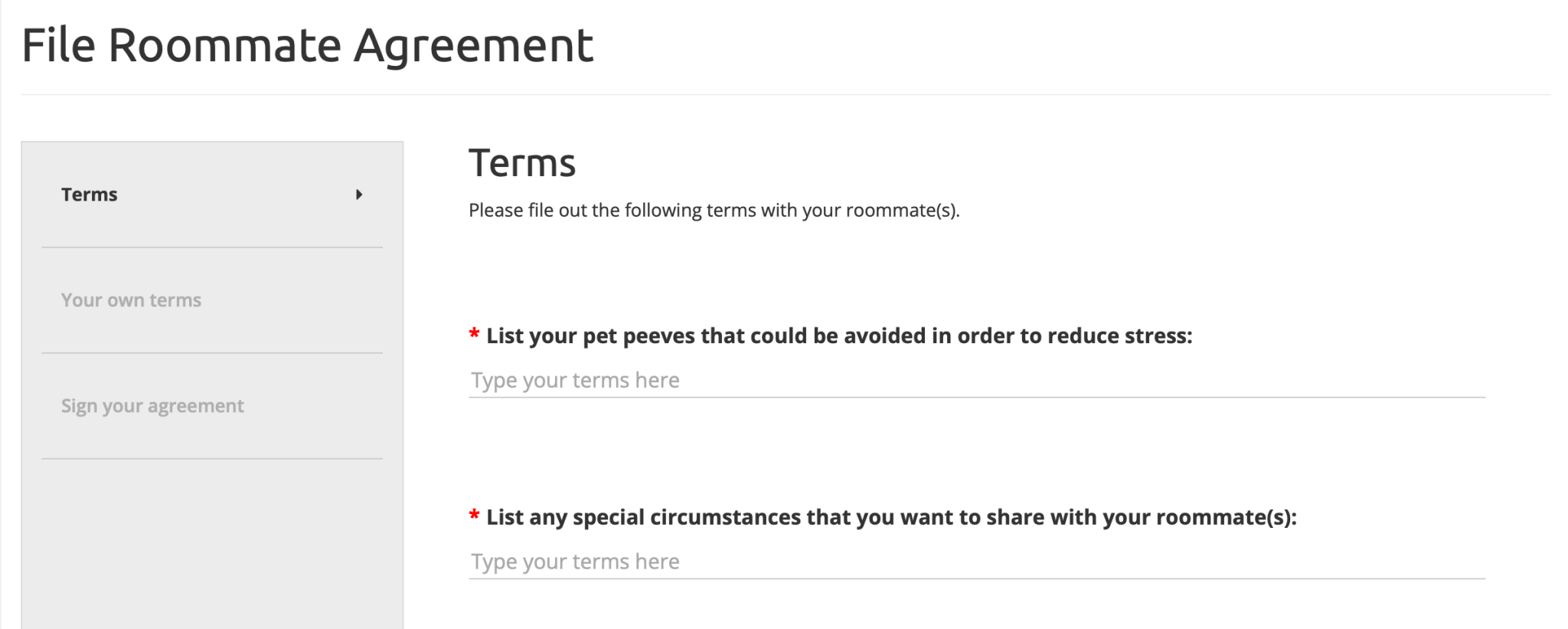Image resolution: width=1568 pixels, height=629 pixels.
Task: Navigate to Sign your agreement
Action: coord(152,405)
